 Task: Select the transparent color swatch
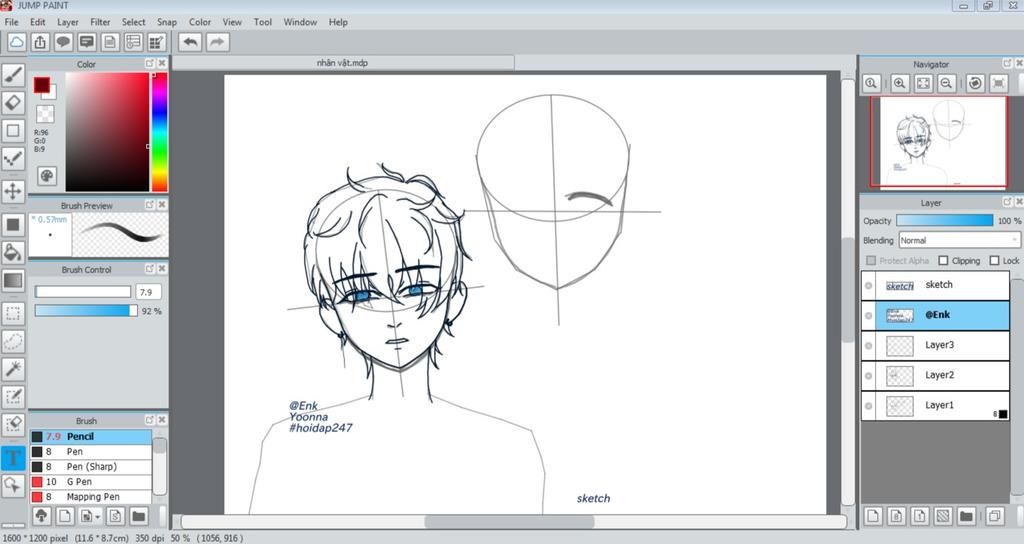tap(45, 114)
